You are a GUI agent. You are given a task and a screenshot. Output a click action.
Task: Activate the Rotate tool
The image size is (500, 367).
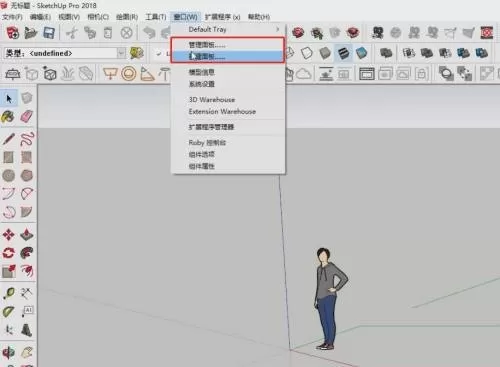[x=9, y=253]
